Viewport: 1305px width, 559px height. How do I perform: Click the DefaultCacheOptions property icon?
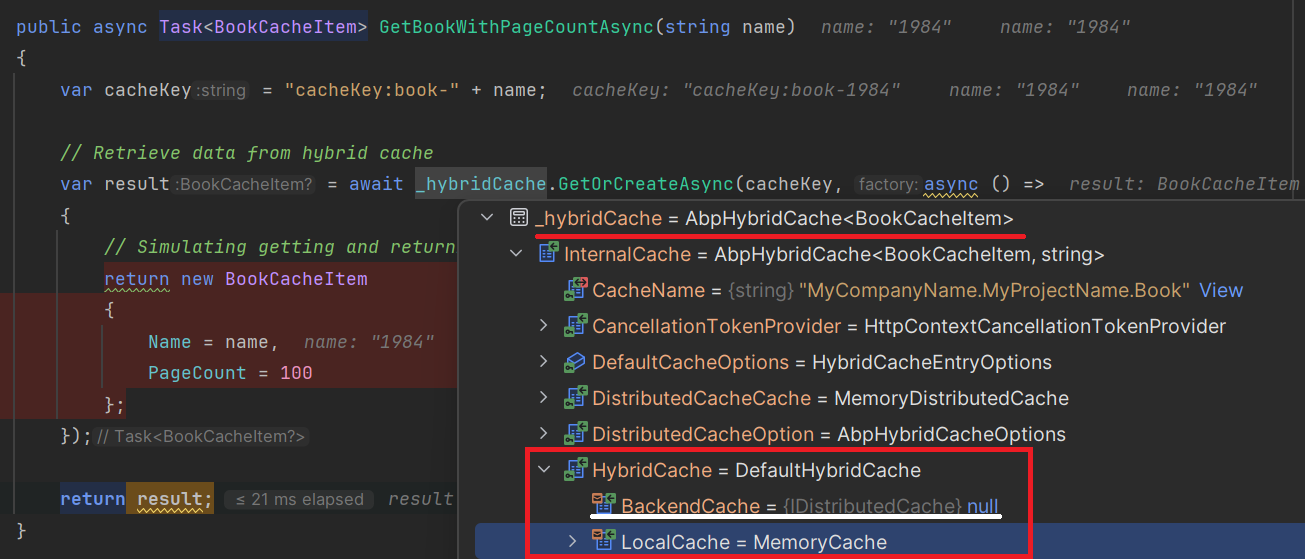575,362
